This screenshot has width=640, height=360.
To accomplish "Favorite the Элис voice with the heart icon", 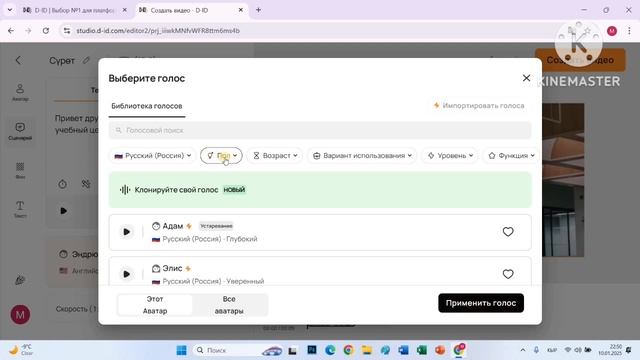I will (x=508, y=274).
